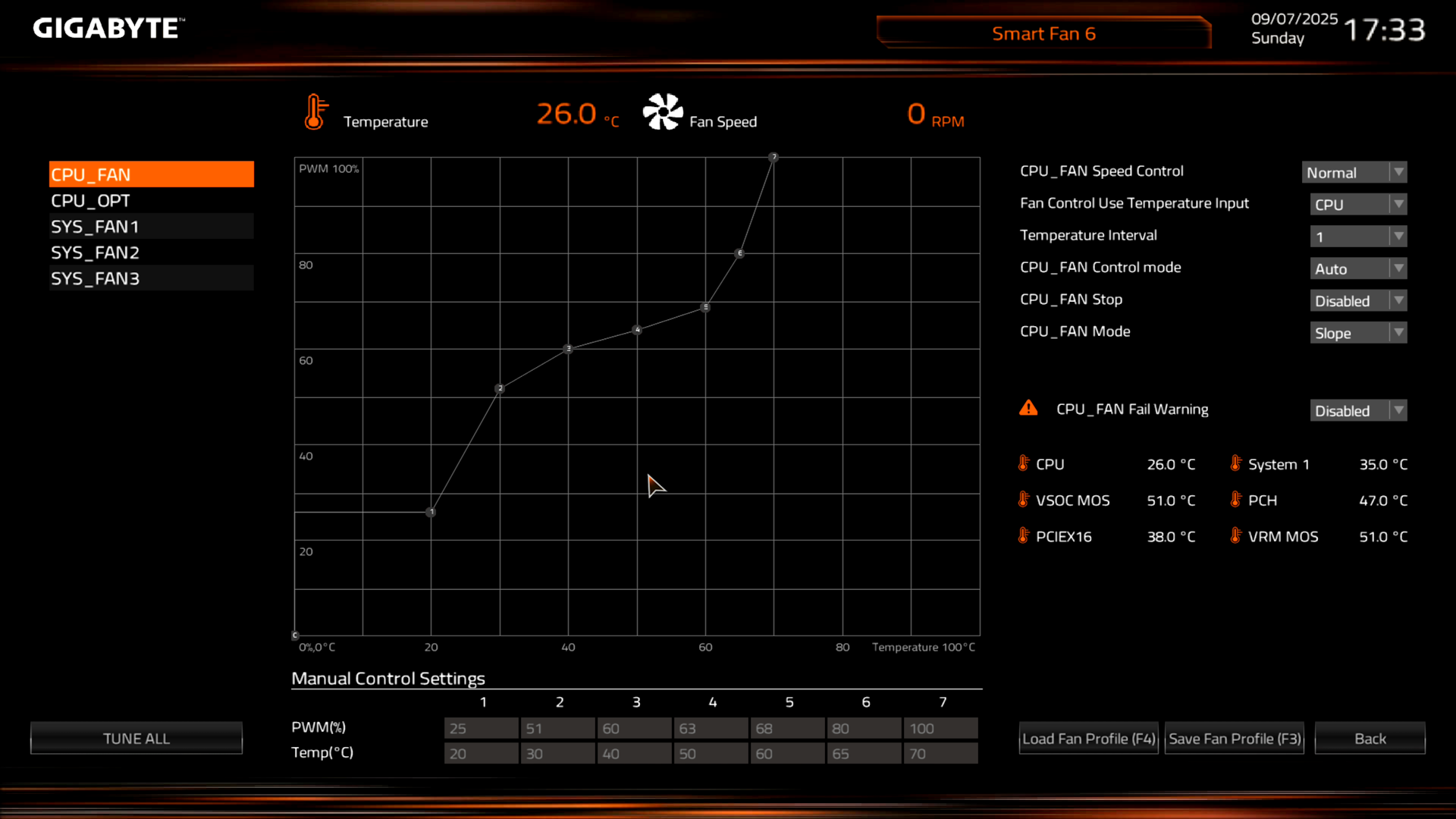Open the Fan Control Use Temperature Input dropdown
The height and width of the screenshot is (819, 1456).
tap(1357, 205)
